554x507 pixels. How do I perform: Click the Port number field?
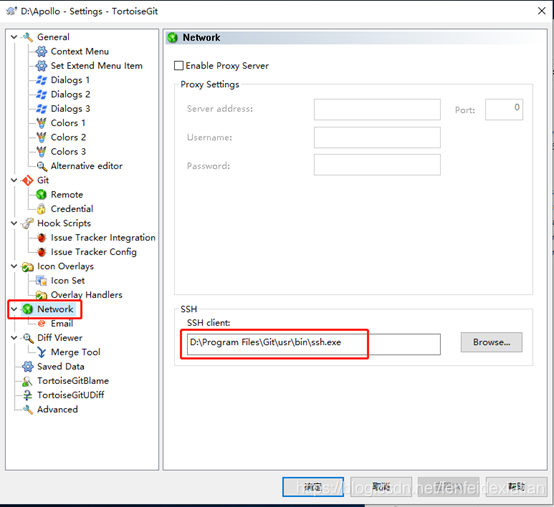coord(504,110)
